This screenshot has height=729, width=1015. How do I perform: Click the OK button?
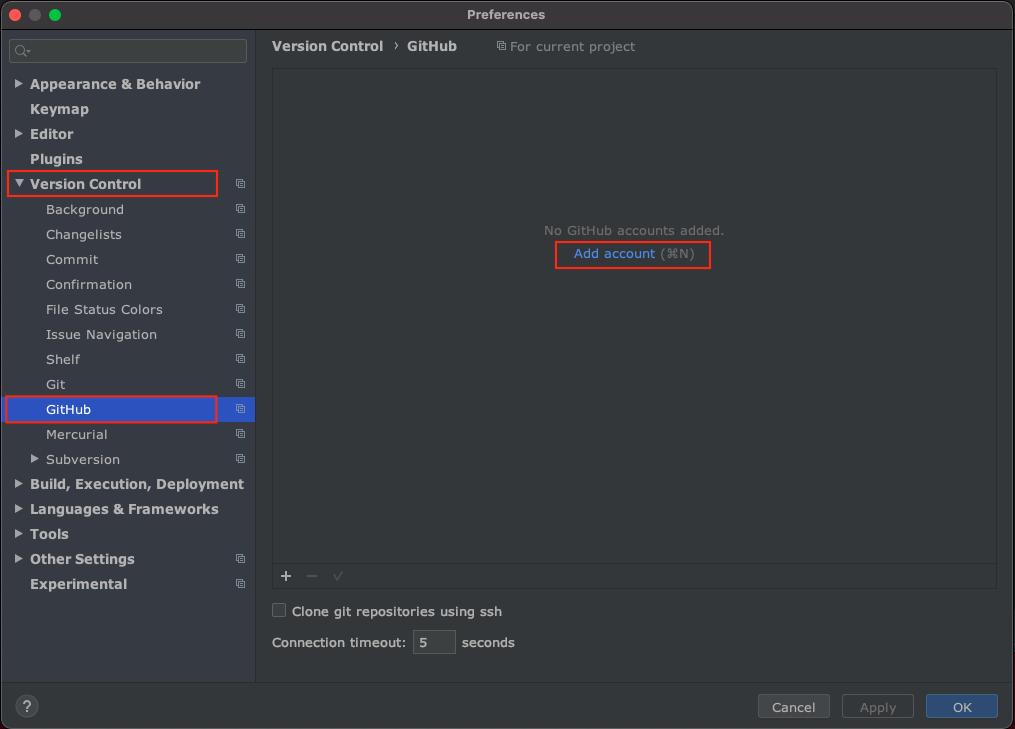962,707
